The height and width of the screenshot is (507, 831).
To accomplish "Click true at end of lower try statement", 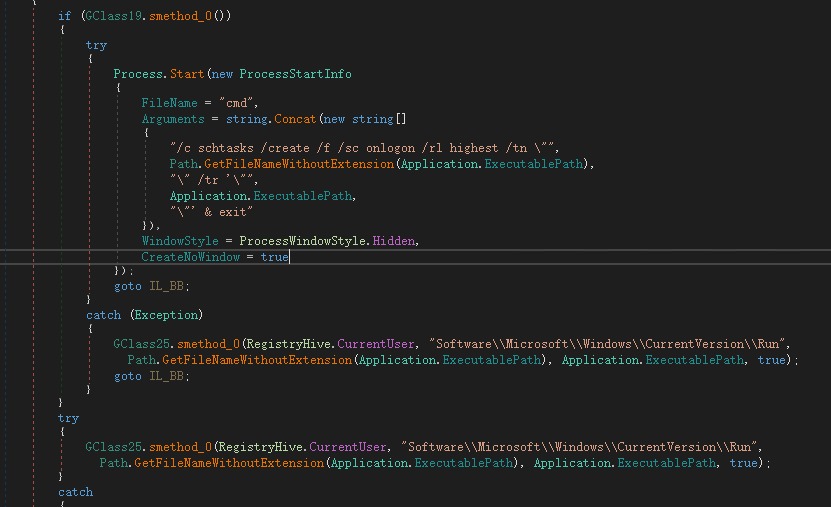I will 744,462.
